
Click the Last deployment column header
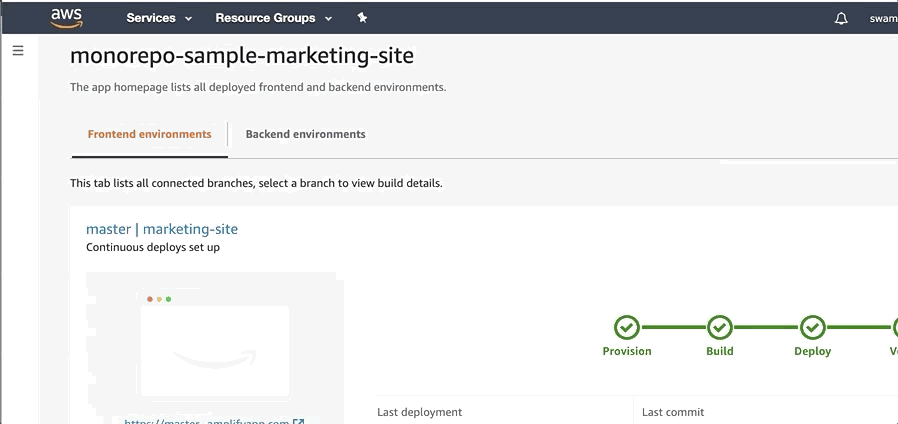(419, 412)
